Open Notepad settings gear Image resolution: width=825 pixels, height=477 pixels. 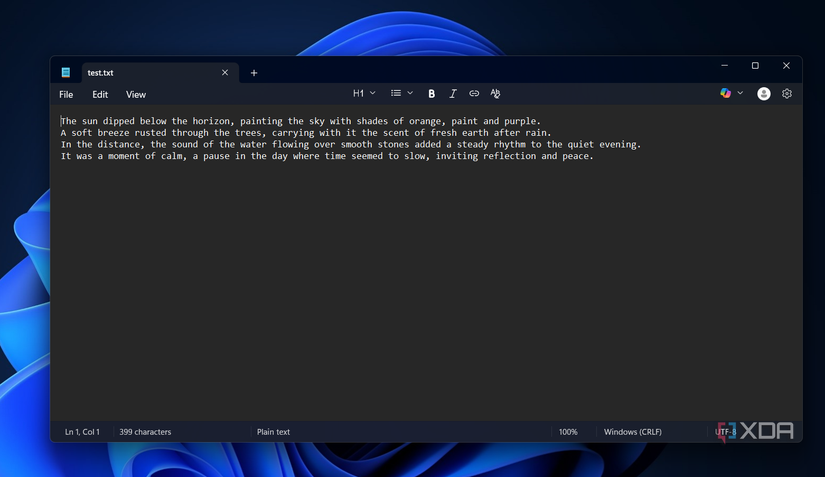(x=787, y=94)
